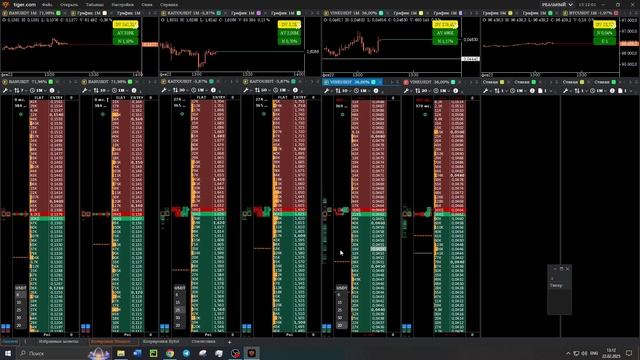Toggle green indicator dot in active VINEUSDT order book
The width and height of the screenshot is (640, 360).
tap(342, 114)
